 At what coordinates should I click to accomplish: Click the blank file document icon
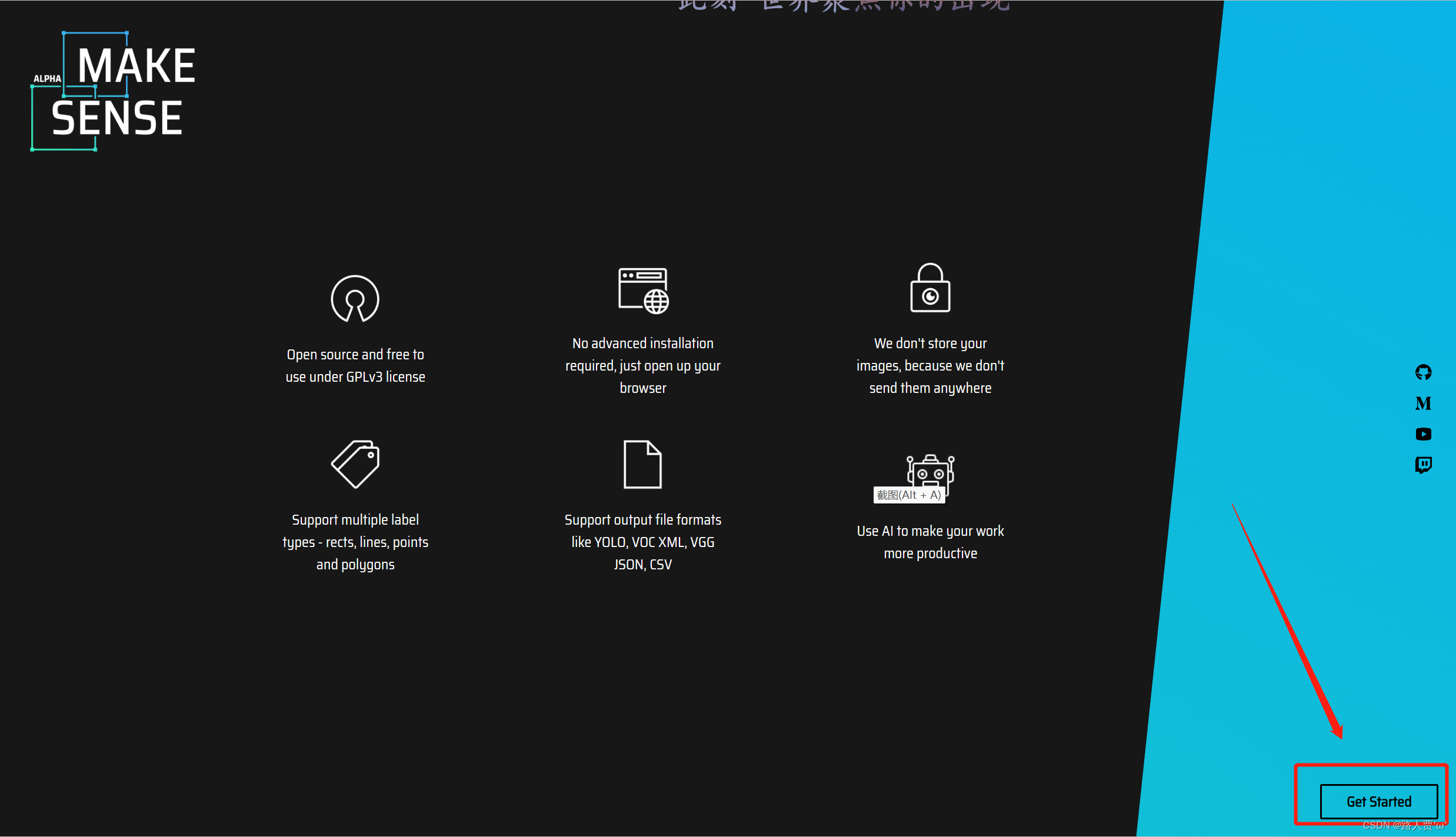click(x=642, y=464)
